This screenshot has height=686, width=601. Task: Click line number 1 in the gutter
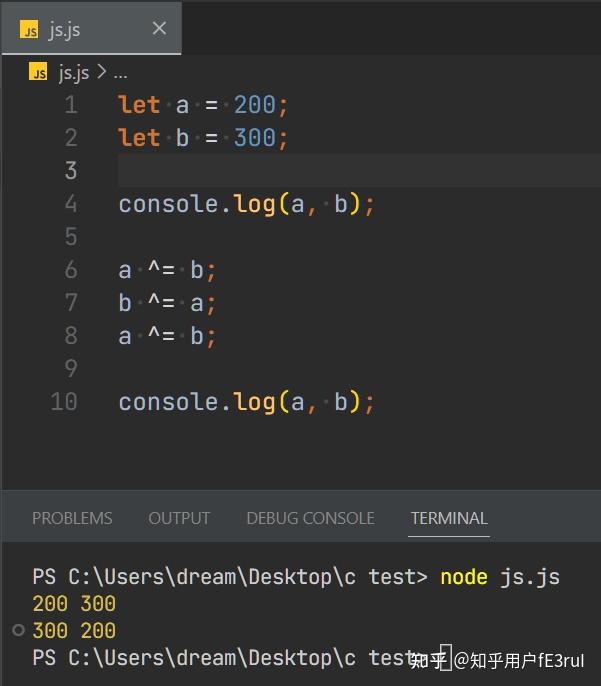coord(70,105)
